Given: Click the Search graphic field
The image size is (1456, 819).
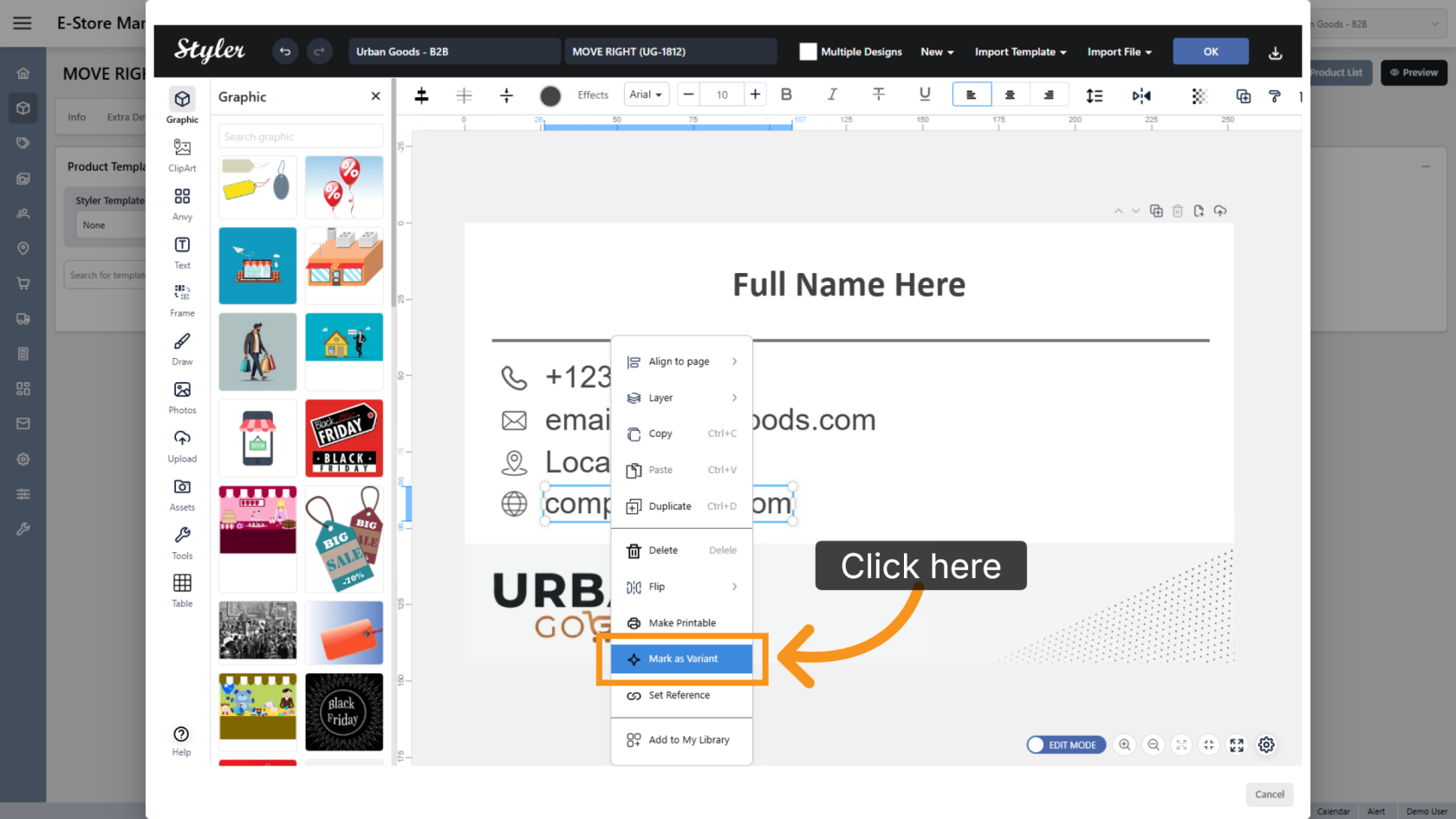Looking at the screenshot, I should click(x=301, y=136).
